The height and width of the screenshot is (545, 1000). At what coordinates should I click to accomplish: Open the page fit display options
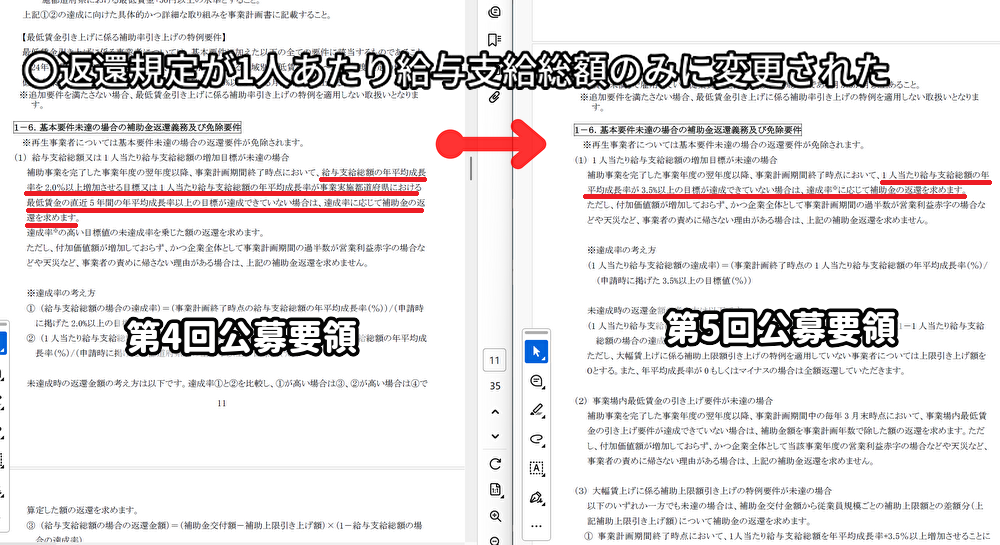point(495,489)
